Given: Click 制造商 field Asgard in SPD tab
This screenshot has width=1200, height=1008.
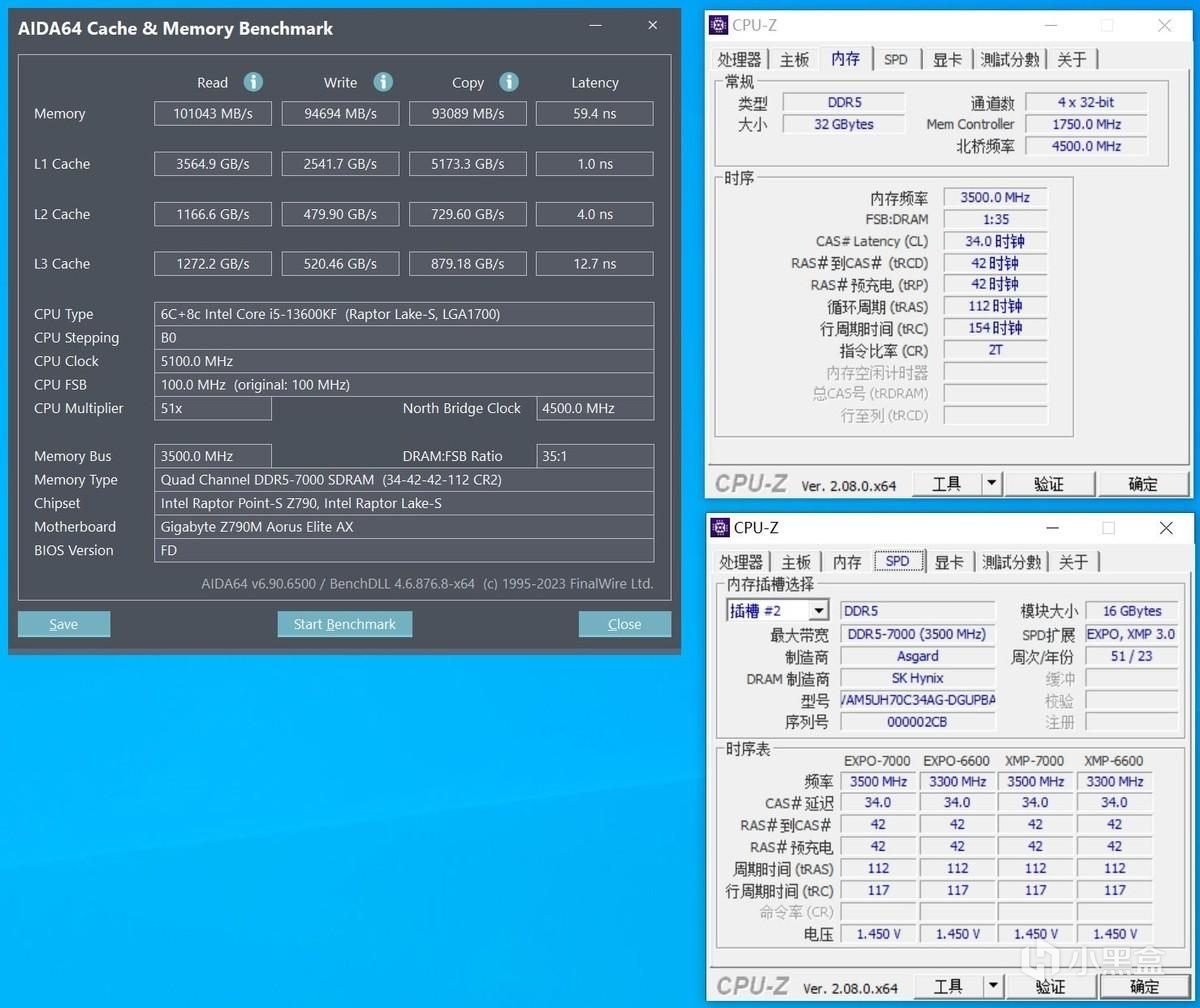Looking at the screenshot, I should point(917,656).
